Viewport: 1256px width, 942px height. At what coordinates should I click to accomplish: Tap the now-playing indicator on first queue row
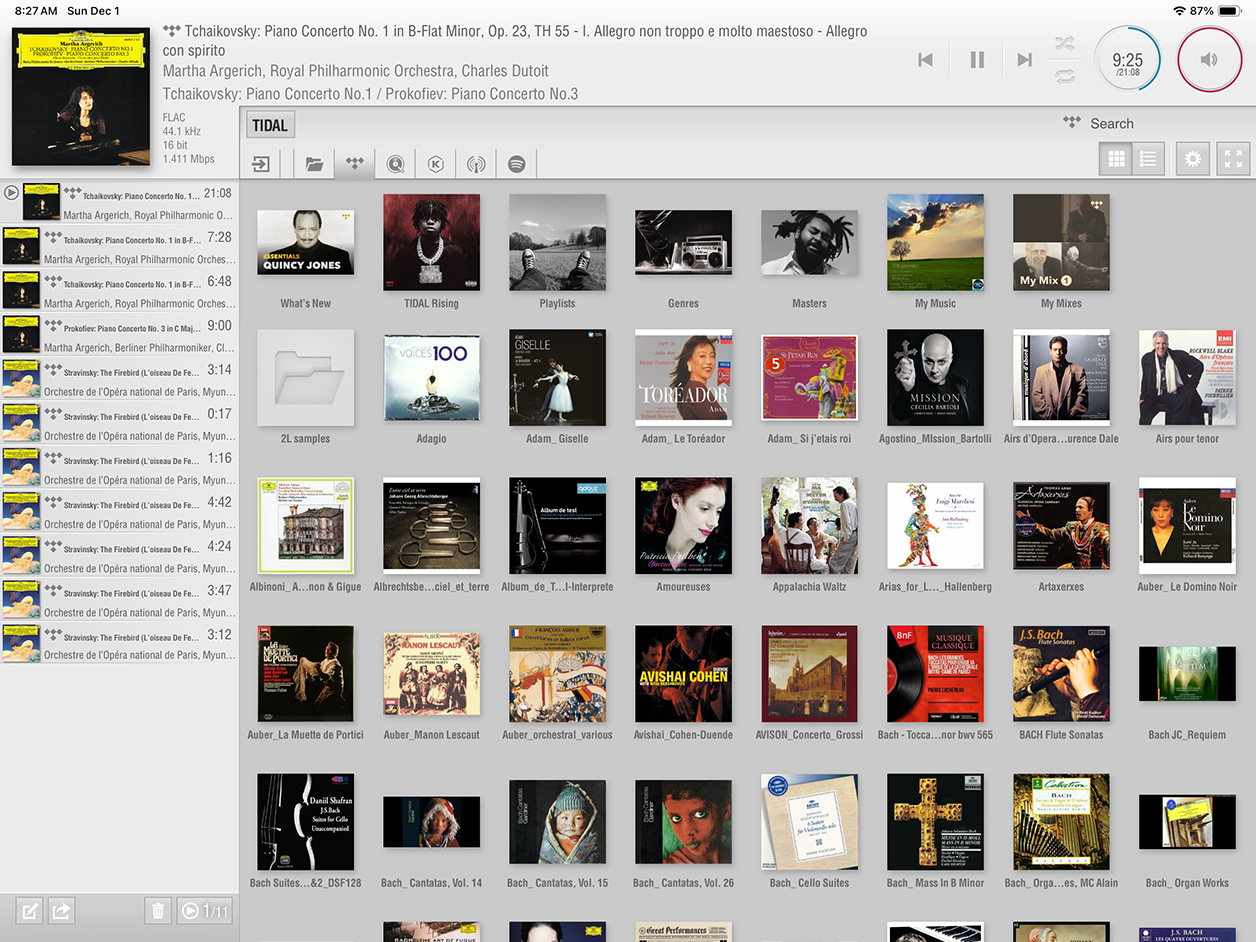11,192
